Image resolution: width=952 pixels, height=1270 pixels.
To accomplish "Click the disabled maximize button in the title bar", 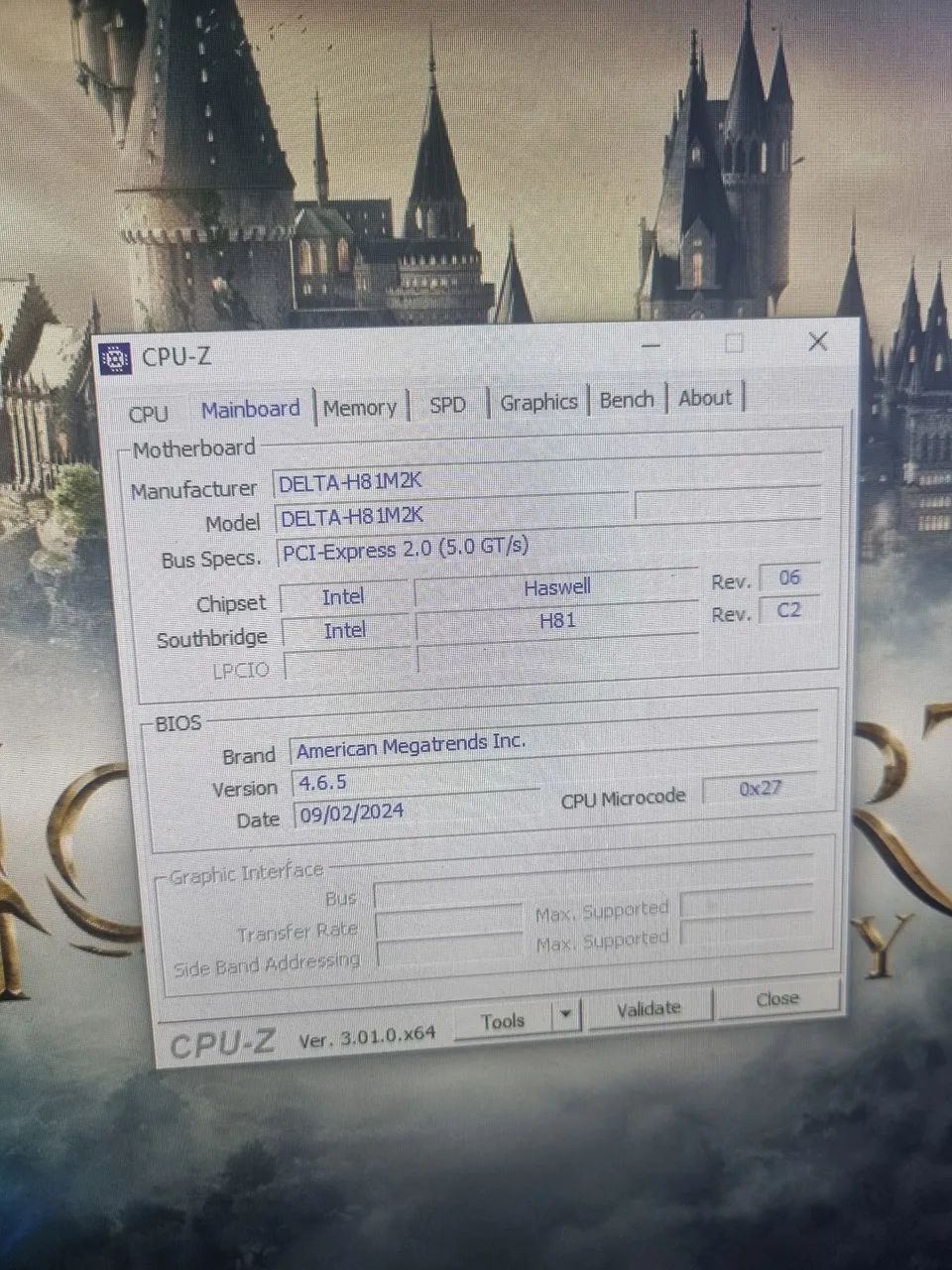I will coord(734,343).
